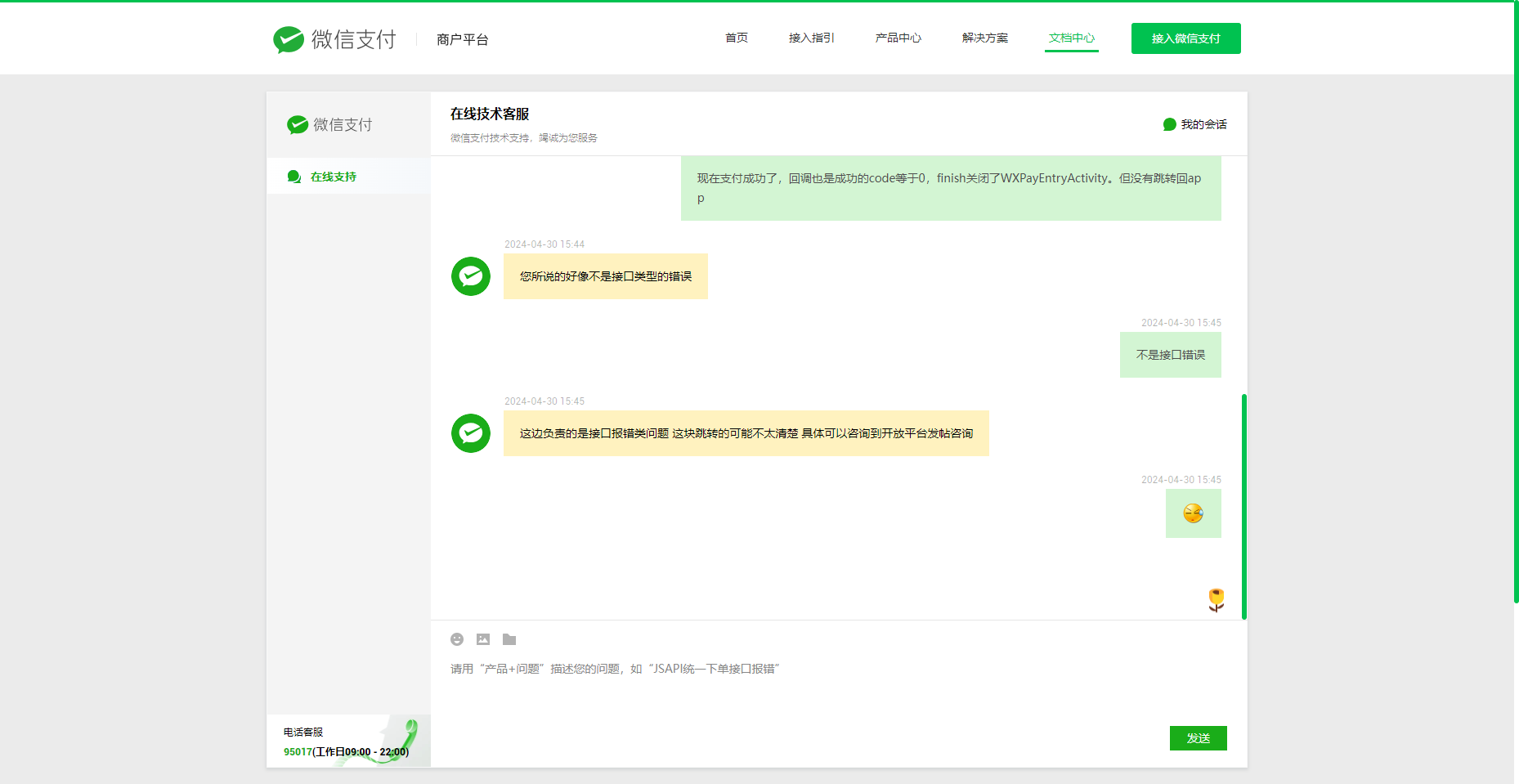
Task: Click the 发送 send button
Action: 1199,738
